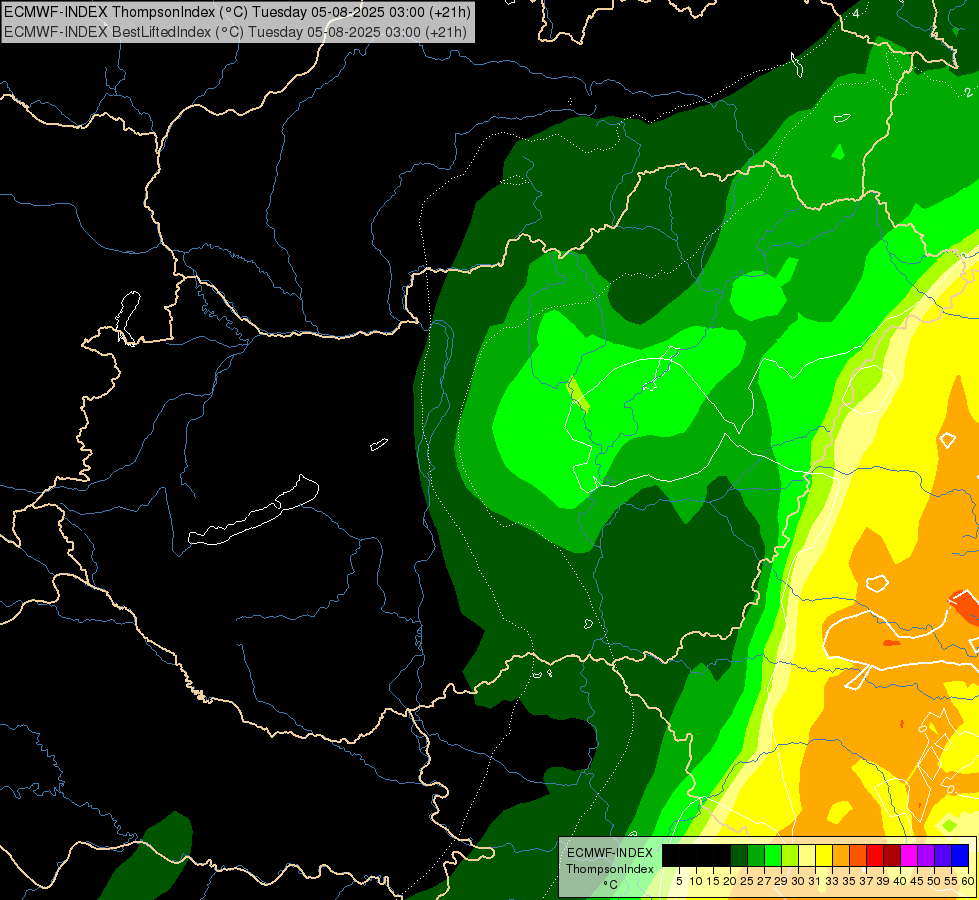Click the legend unit '°C'
The width and height of the screenshot is (979, 900).
[x=610, y=885]
